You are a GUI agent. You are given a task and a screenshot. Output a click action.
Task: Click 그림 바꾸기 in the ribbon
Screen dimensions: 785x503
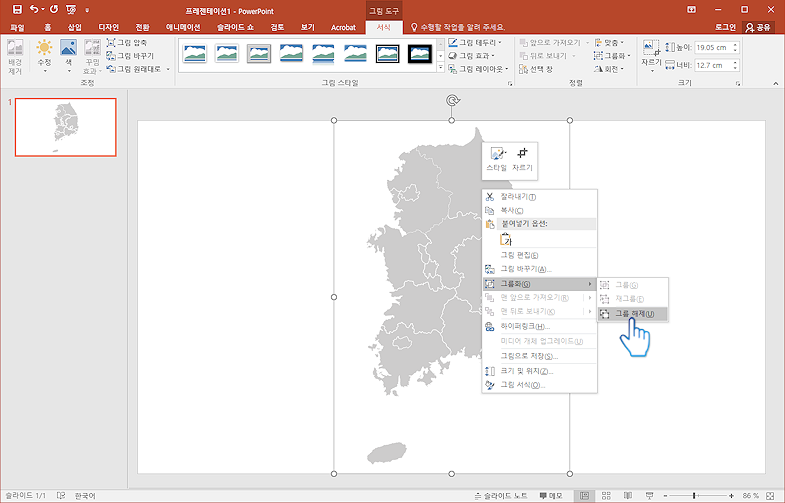coord(130,56)
